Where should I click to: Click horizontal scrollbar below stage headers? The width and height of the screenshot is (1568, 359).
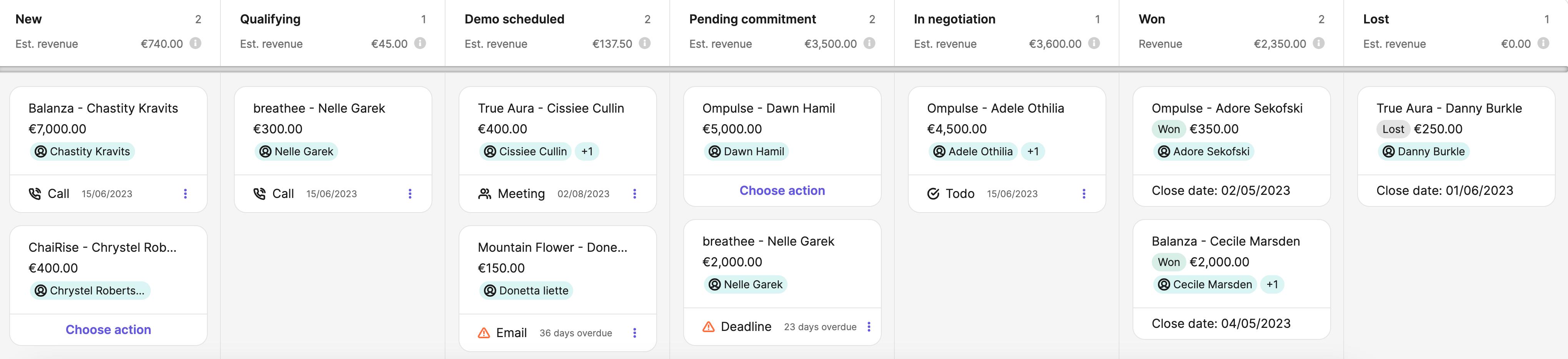784,69
